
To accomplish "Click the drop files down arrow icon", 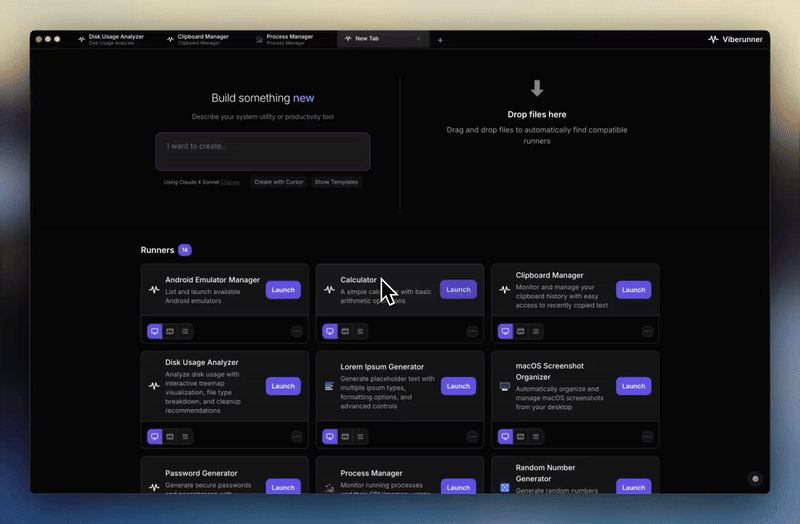I will pyautogui.click(x=537, y=89).
